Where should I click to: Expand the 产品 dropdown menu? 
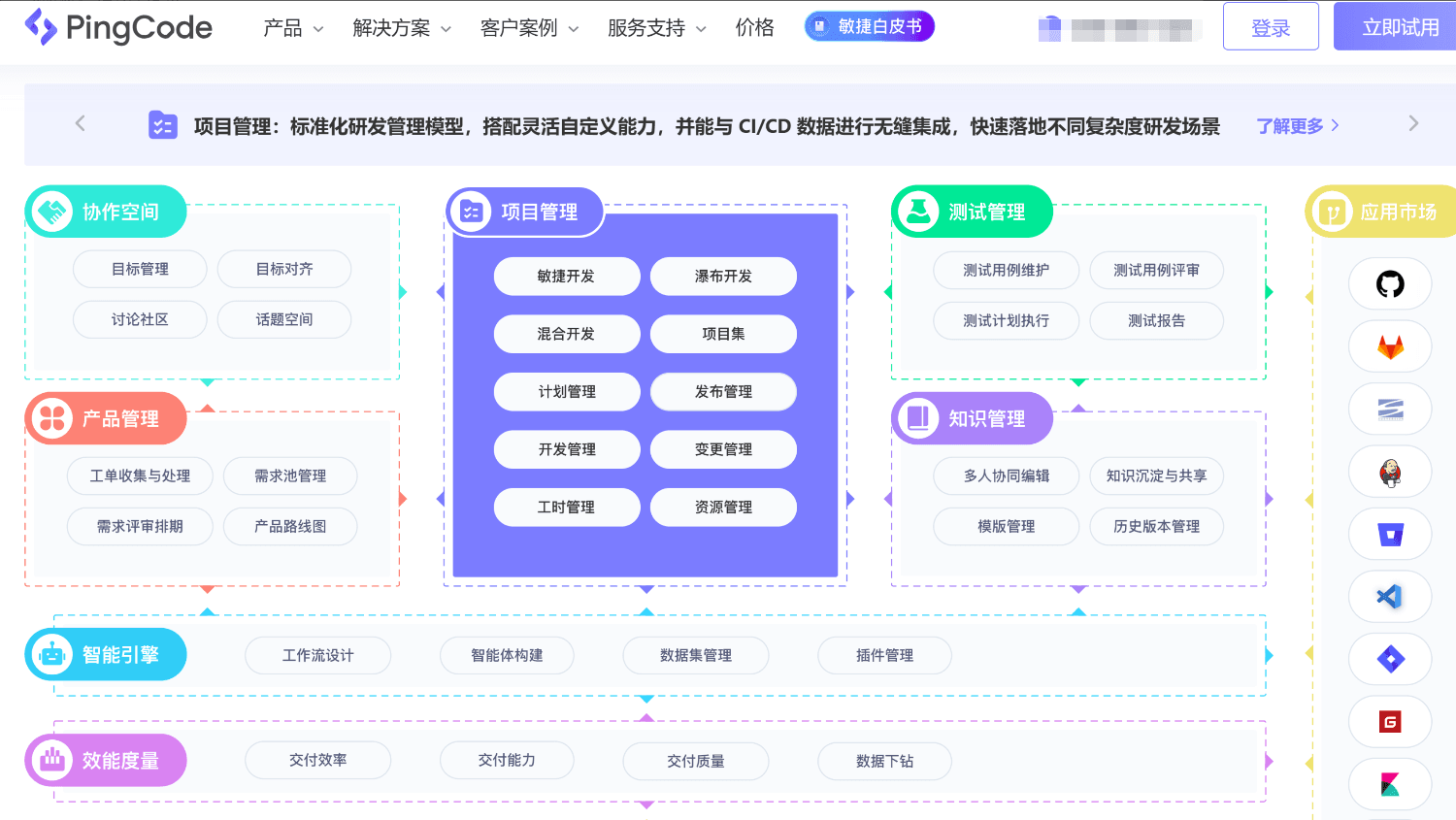293,28
